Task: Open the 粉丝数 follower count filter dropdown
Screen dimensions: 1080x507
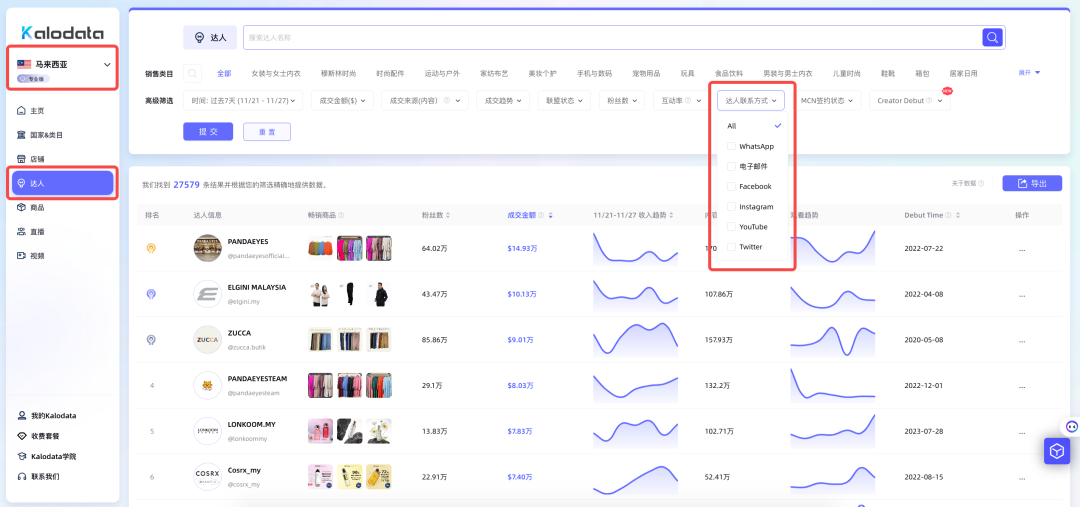Action: (x=621, y=101)
